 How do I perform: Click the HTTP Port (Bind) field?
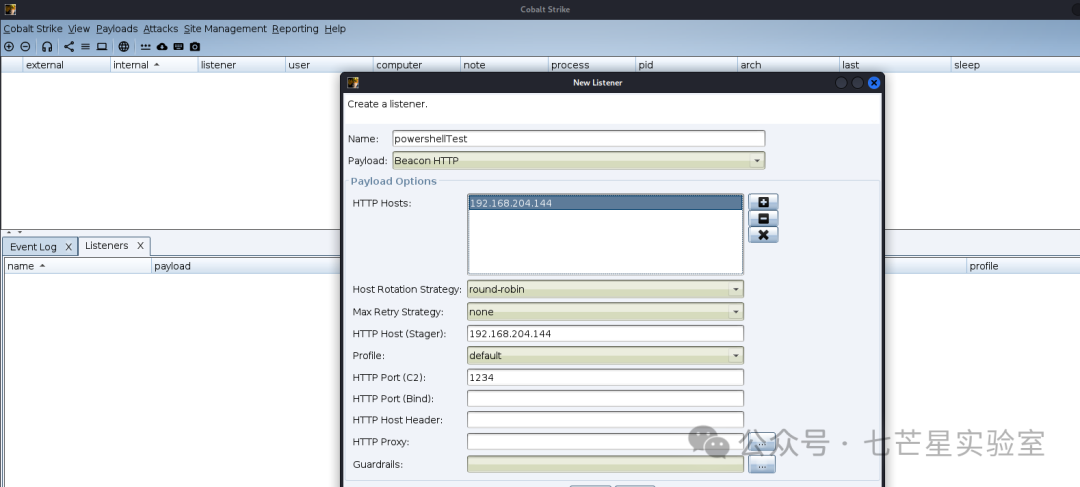tap(605, 399)
